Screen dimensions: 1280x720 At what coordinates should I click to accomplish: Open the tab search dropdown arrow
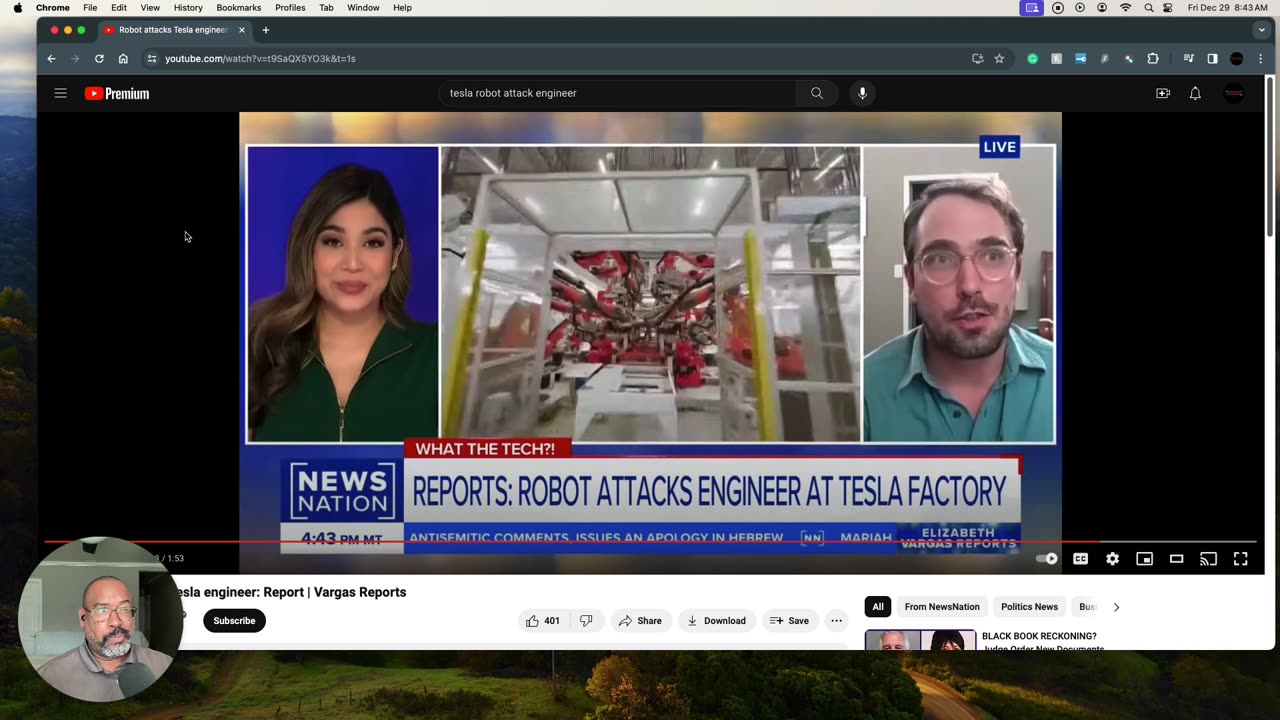tap(1261, 30)
